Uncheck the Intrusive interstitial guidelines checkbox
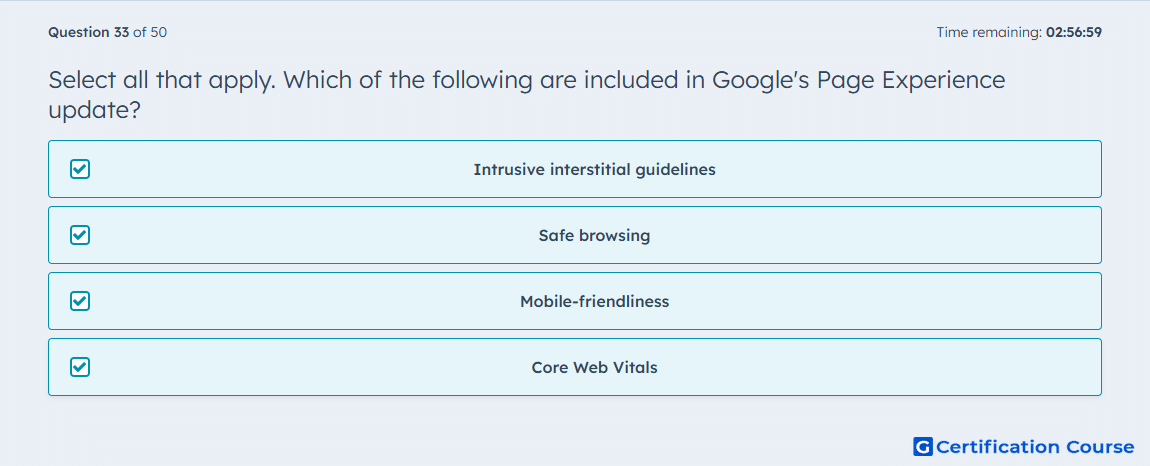This screenshot has width=1150, height=466. tap(80, 170)
